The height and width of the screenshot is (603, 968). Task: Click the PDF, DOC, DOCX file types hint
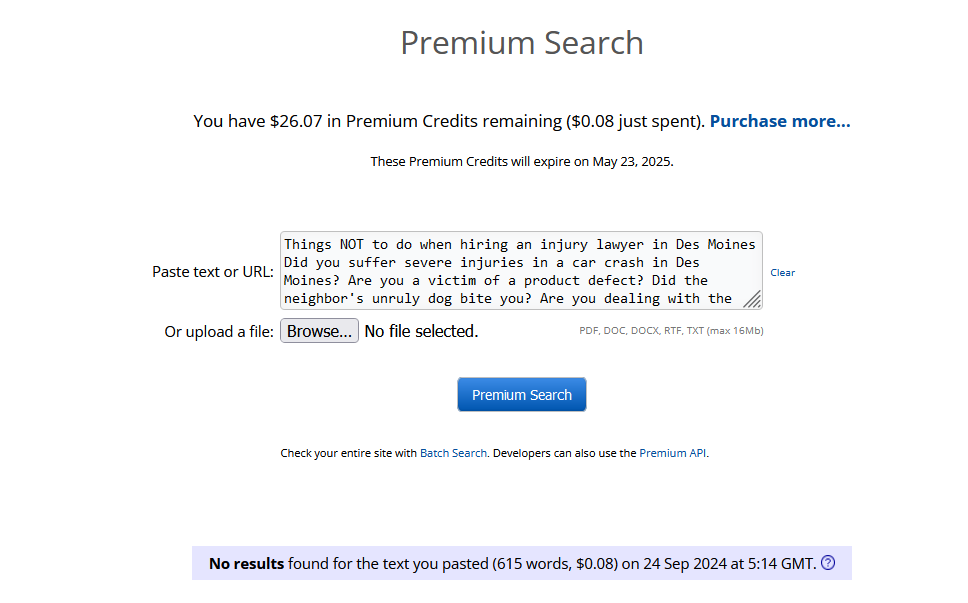671,331
